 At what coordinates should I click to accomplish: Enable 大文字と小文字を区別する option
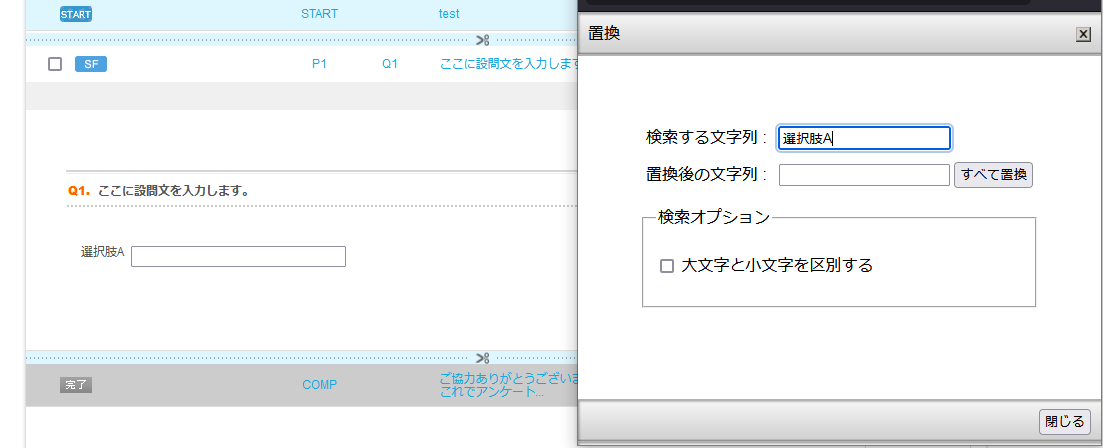tap(667, 266)
